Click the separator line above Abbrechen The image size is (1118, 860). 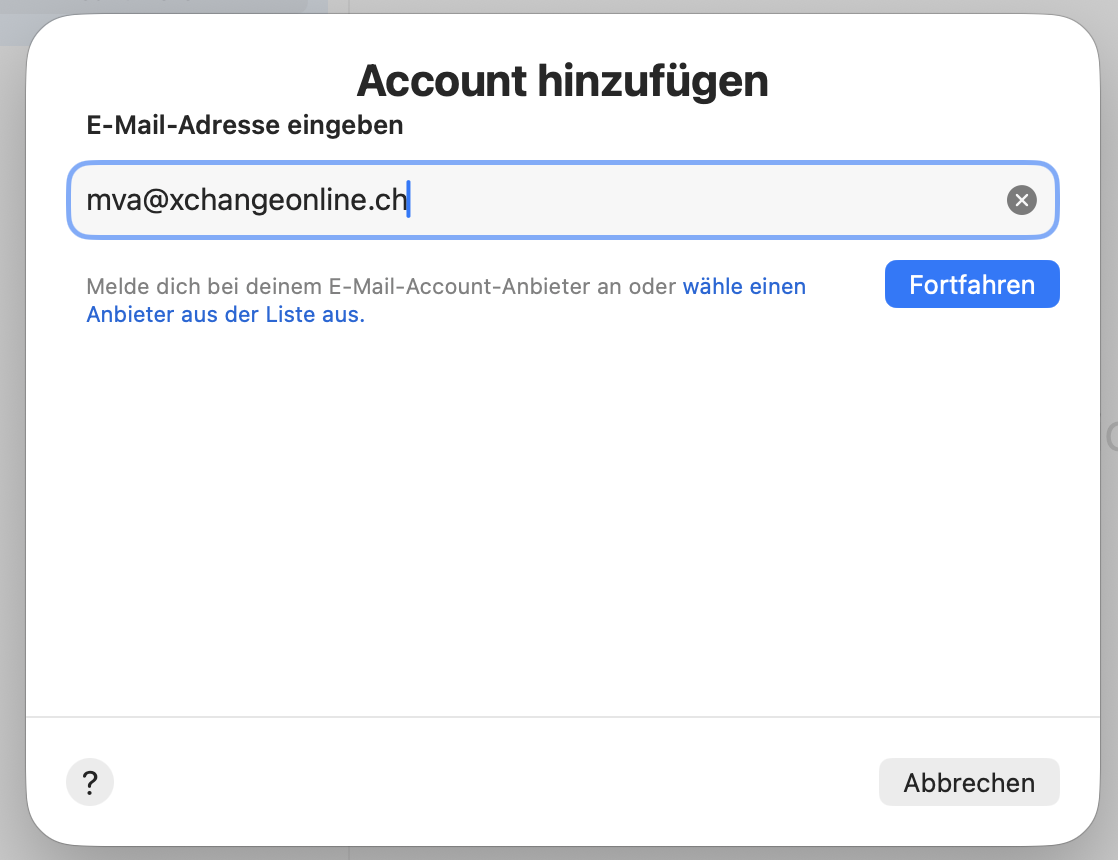tap(560, 717)
